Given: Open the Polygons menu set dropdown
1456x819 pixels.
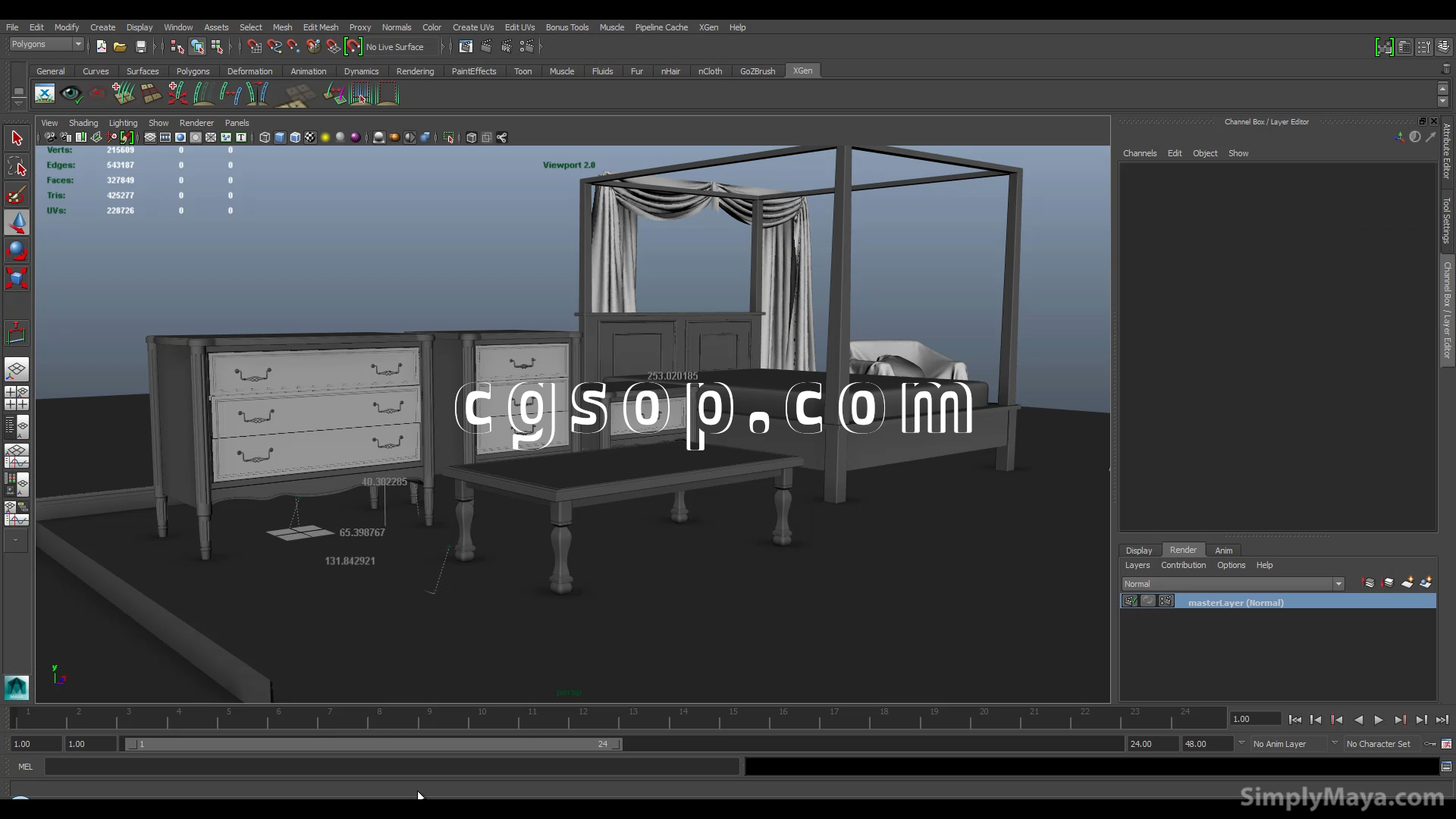Looking at the screenshot, I should [77, 44].
